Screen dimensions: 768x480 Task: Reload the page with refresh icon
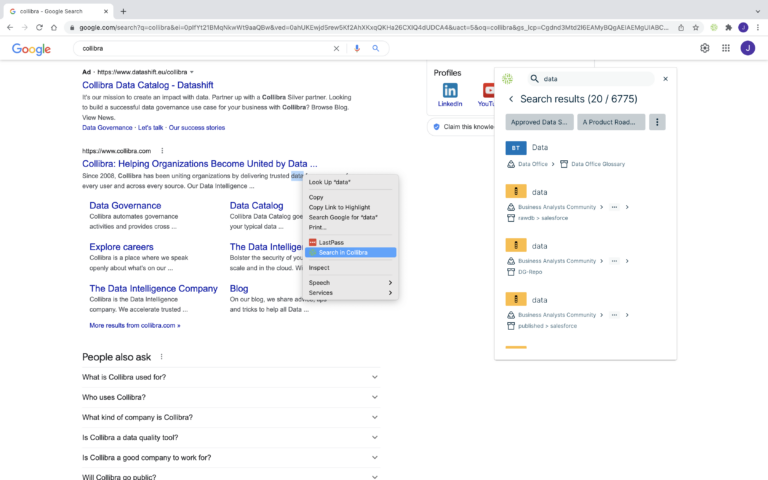(39, 27)
